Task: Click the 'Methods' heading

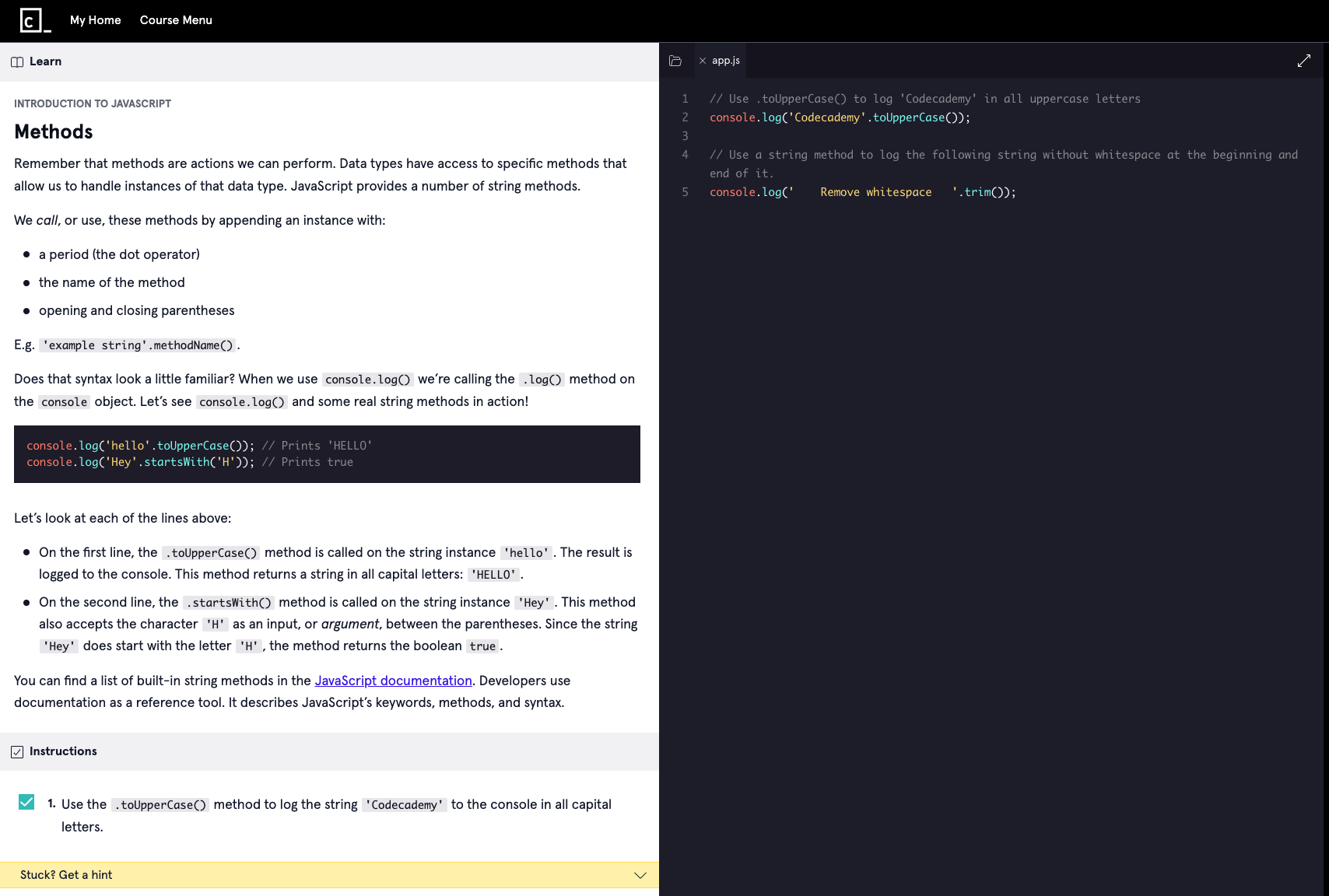Action: coord(54,132)
